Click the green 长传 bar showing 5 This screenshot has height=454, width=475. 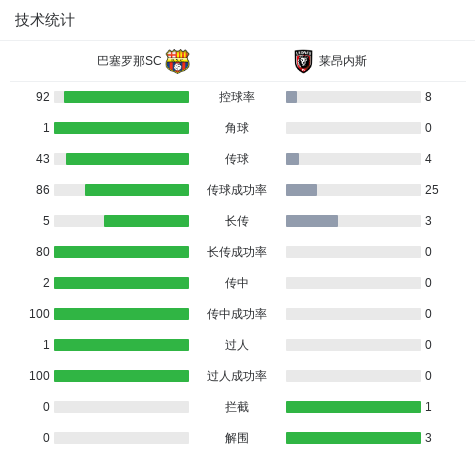[146, 221]
